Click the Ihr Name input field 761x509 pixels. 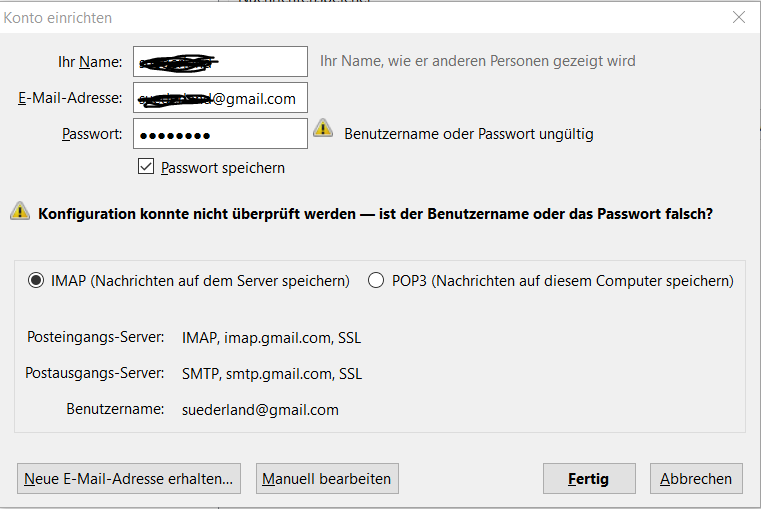220,62
